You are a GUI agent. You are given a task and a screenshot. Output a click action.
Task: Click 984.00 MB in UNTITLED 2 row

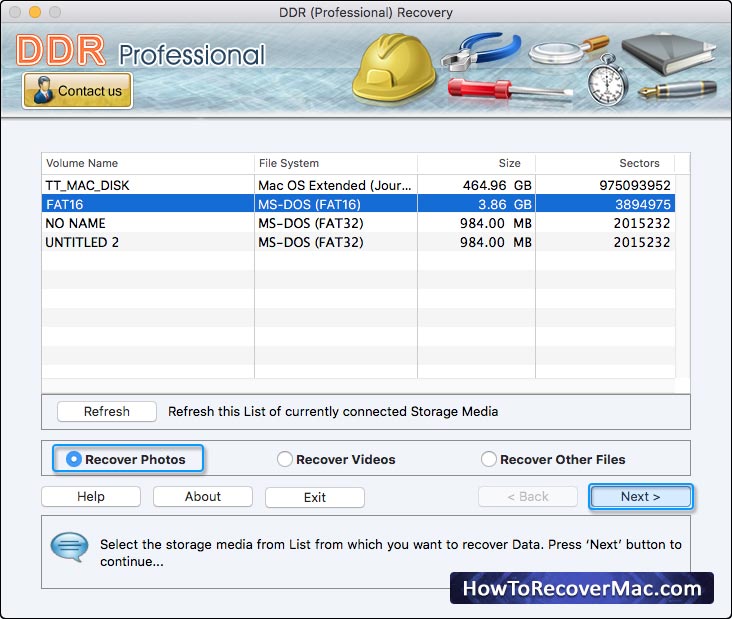(x=496, y=242)
